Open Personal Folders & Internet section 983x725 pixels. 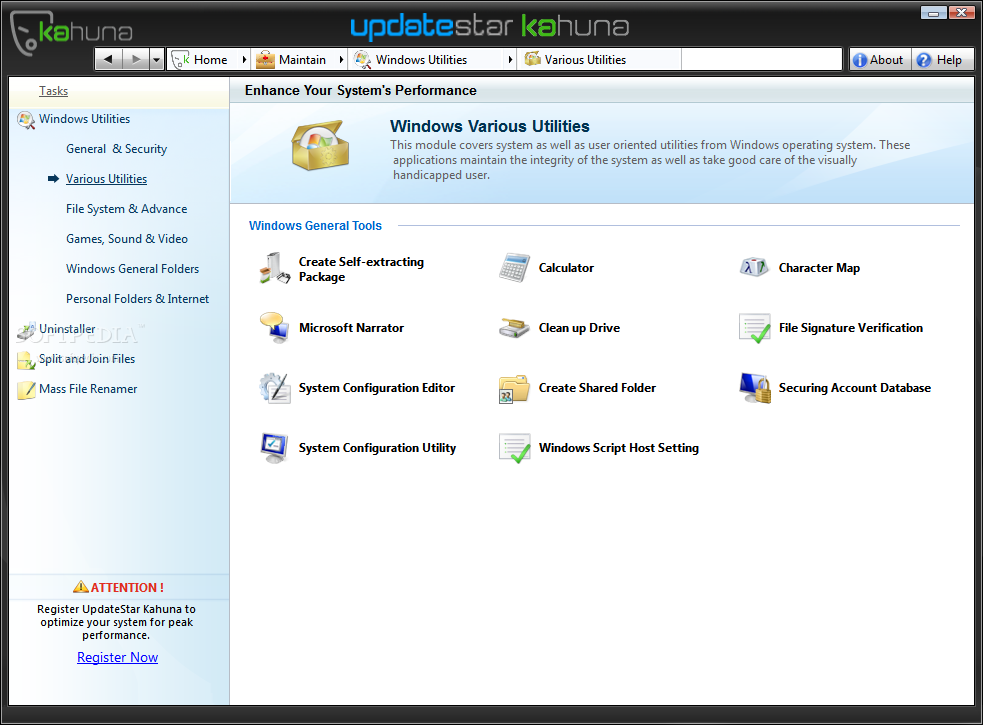[137, 299]
